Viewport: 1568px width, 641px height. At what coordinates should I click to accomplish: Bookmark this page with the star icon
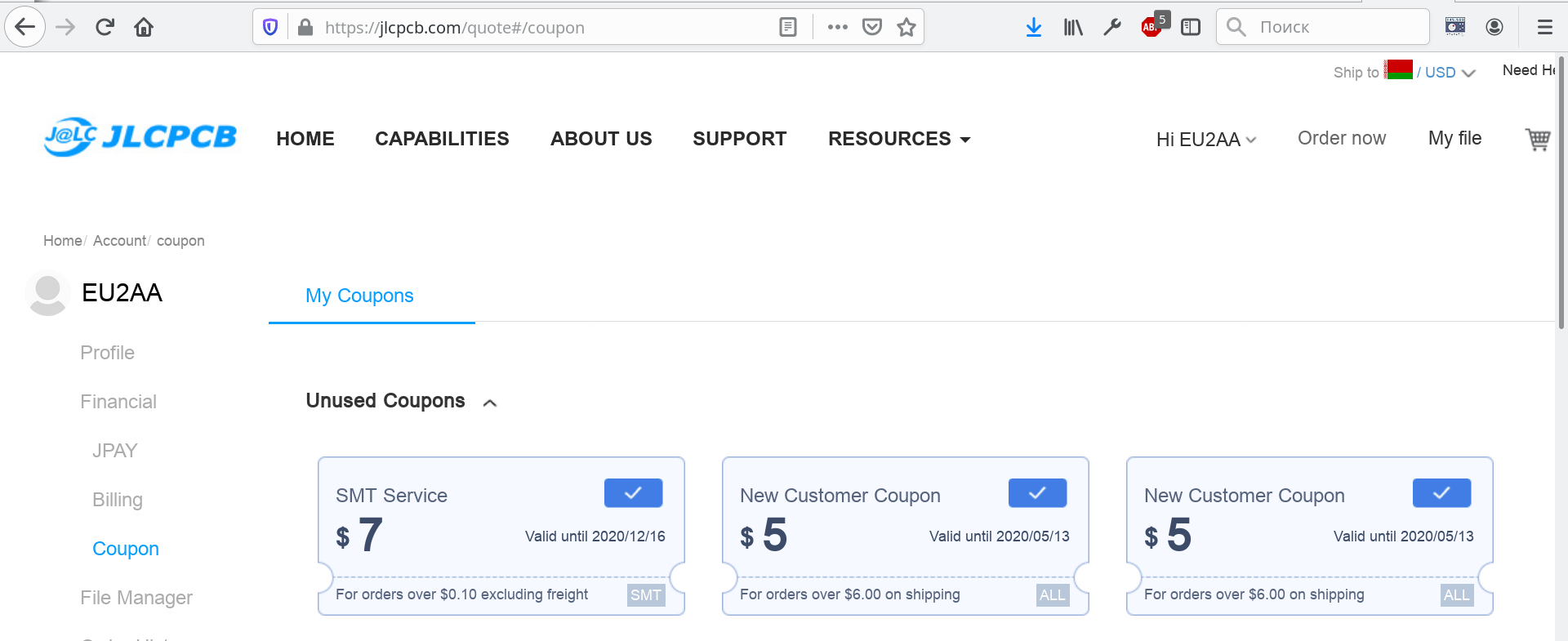[x=906, y=28]
